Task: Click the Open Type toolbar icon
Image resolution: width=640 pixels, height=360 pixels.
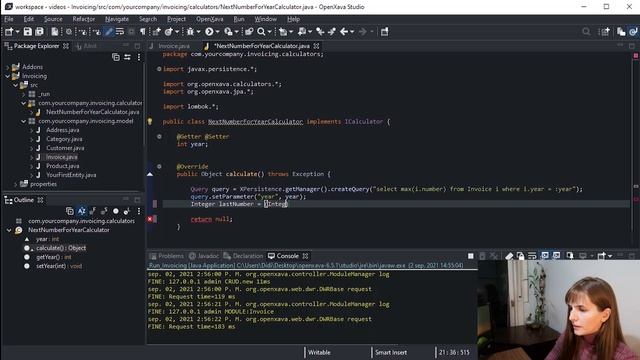Action: click(x=249, y=31)
